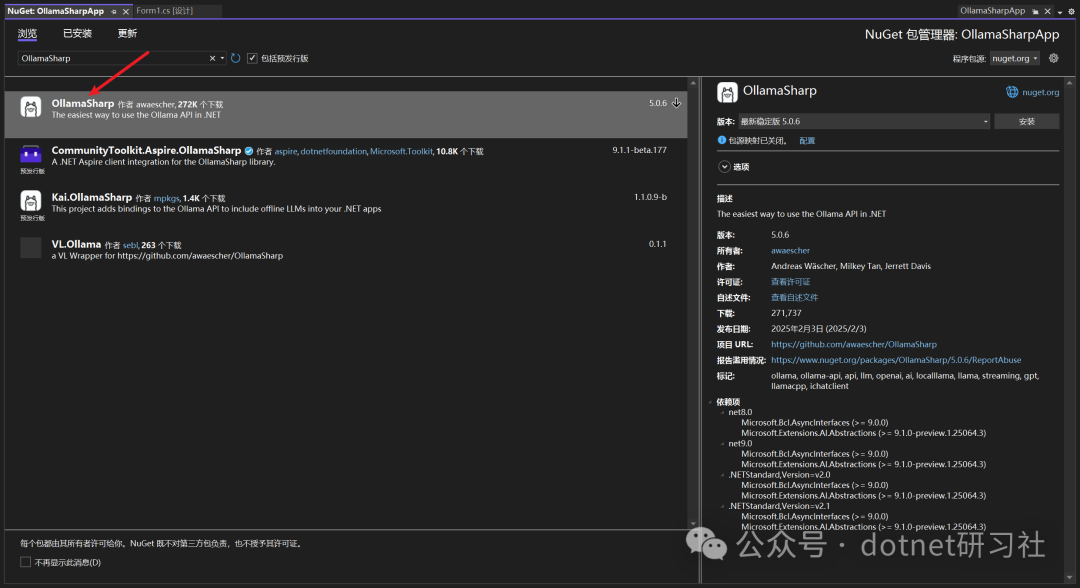Click OllamaSharp icon in the details pane

(727, 92)
